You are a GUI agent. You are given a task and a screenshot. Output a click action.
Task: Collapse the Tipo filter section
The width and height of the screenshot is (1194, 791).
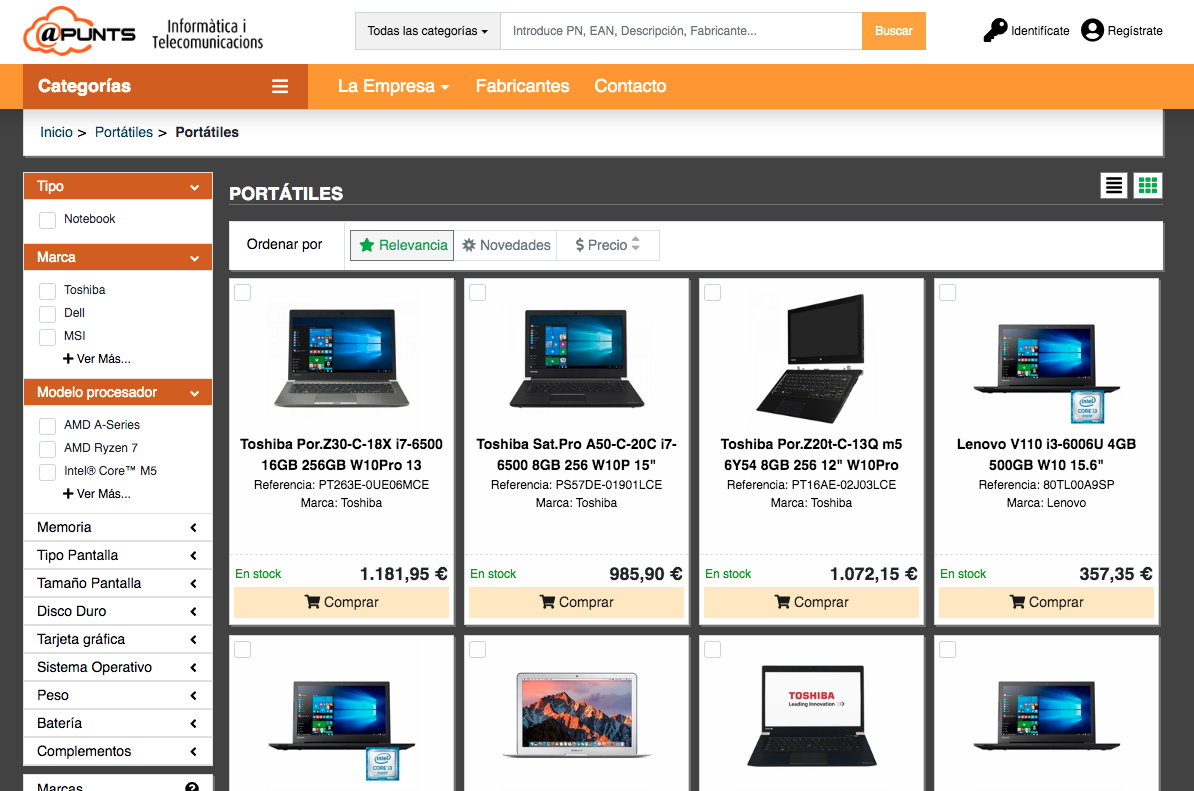118,186
